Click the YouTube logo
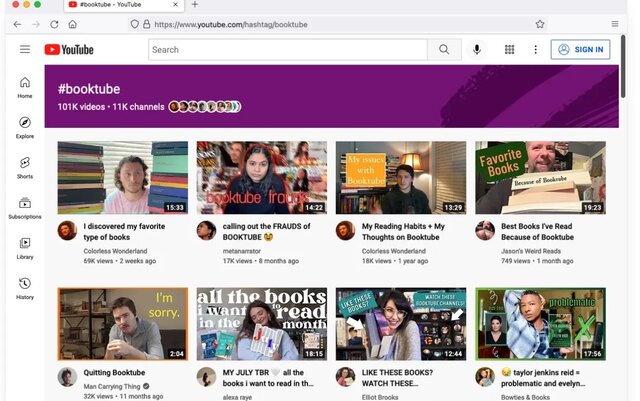This screenshot has height=401, width=640. tap(69, 49)
